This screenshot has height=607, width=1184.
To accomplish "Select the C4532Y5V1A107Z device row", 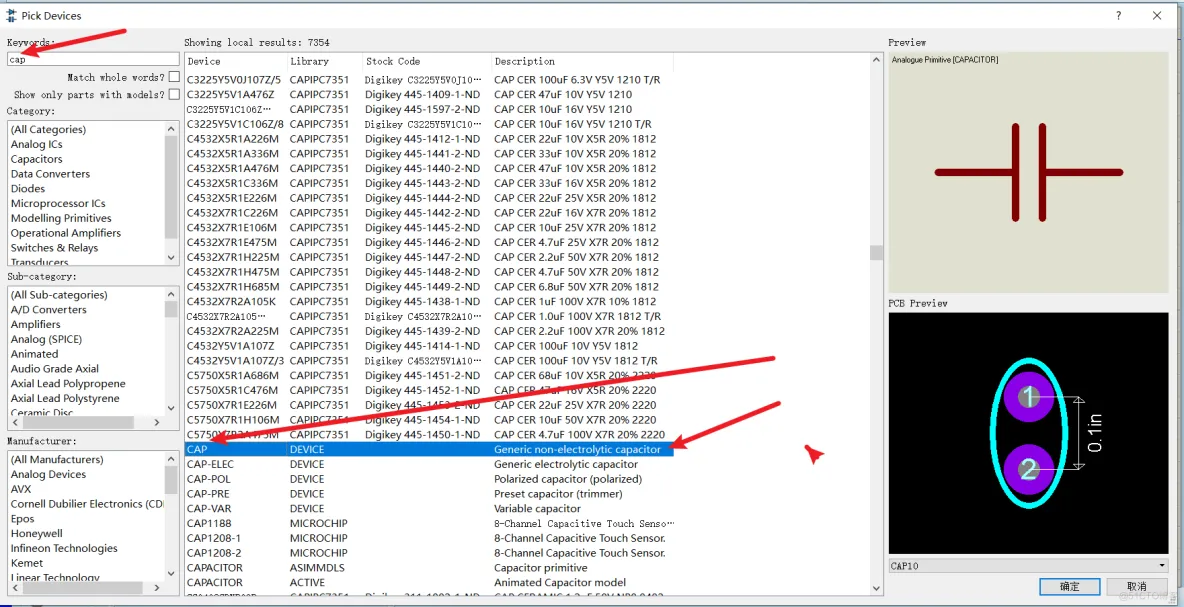I will 429,346.
